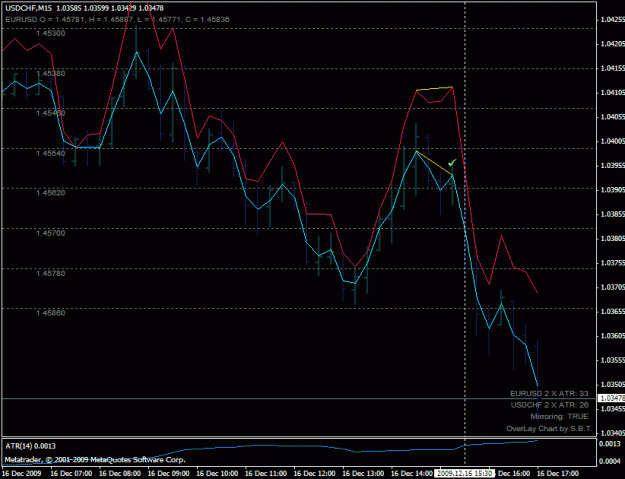Click the 0.0004 ATR scale value
This screenshot has height=479, width=625.
[611, 461]
